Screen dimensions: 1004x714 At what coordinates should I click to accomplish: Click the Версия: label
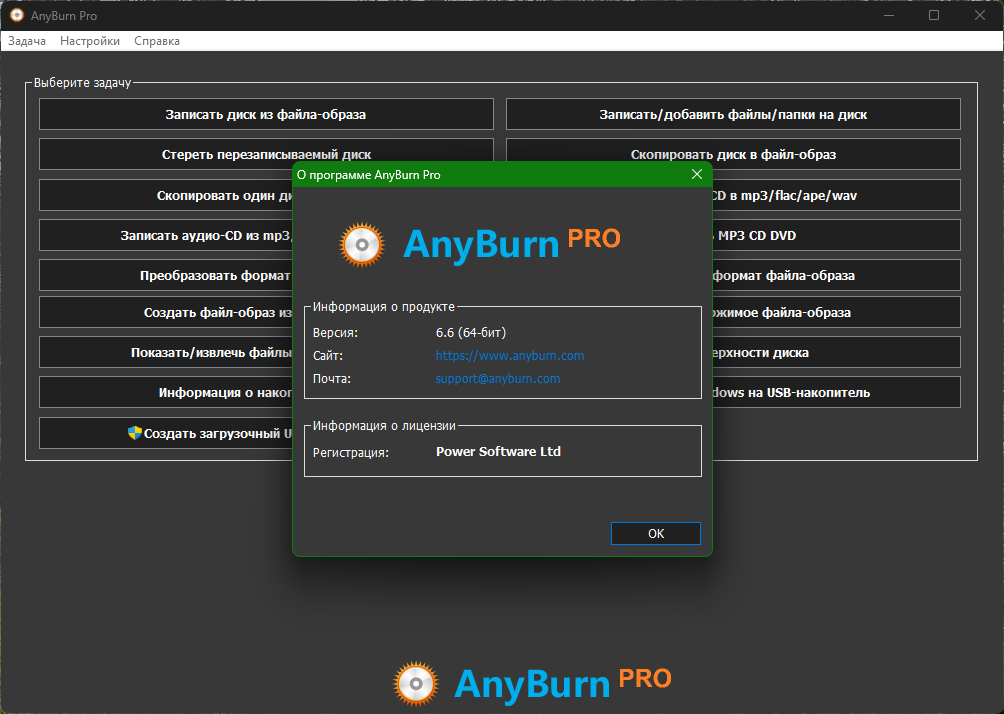pos(335,333)
